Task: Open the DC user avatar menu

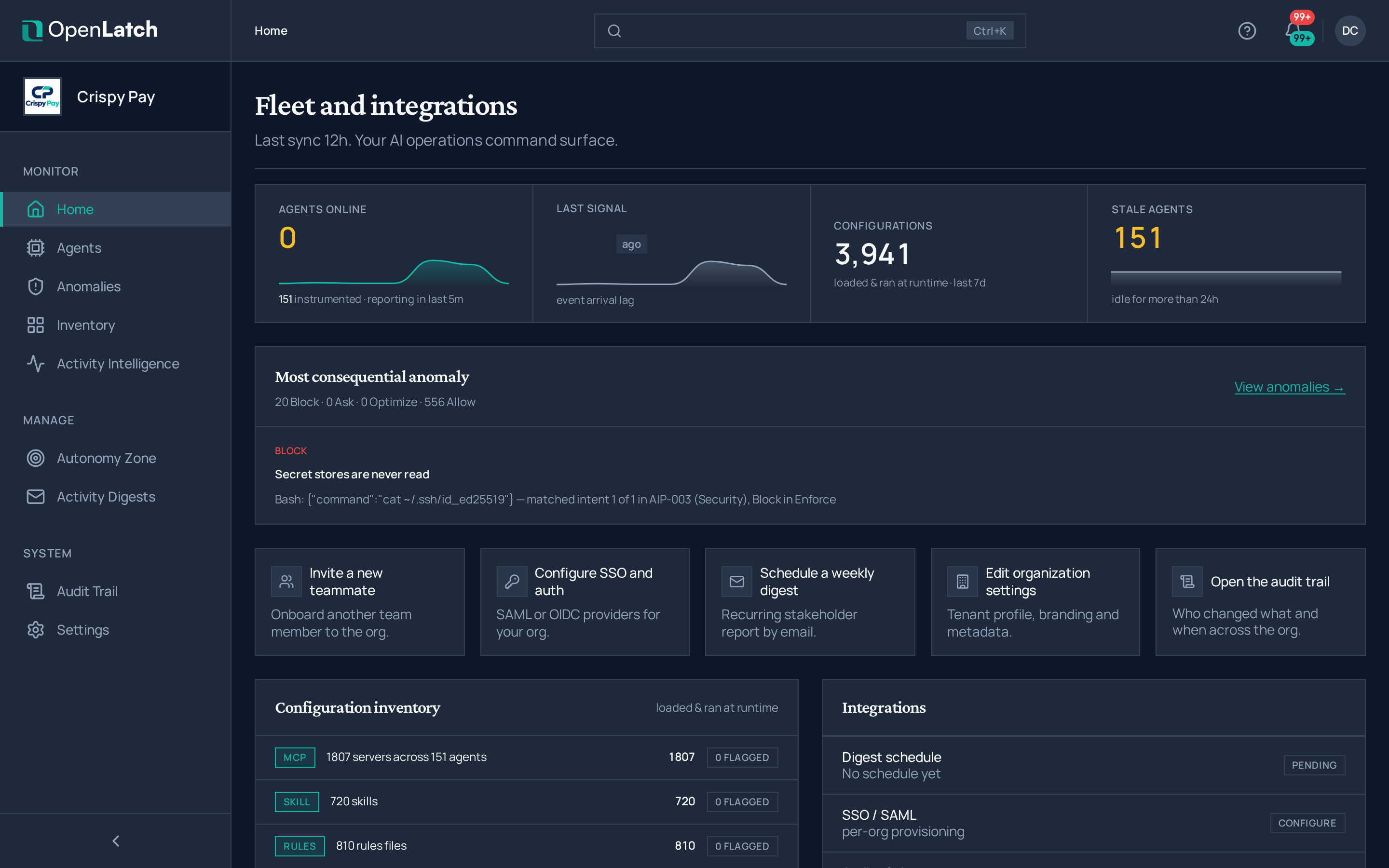Action: pyautogui.click(x=1350, y=30)
